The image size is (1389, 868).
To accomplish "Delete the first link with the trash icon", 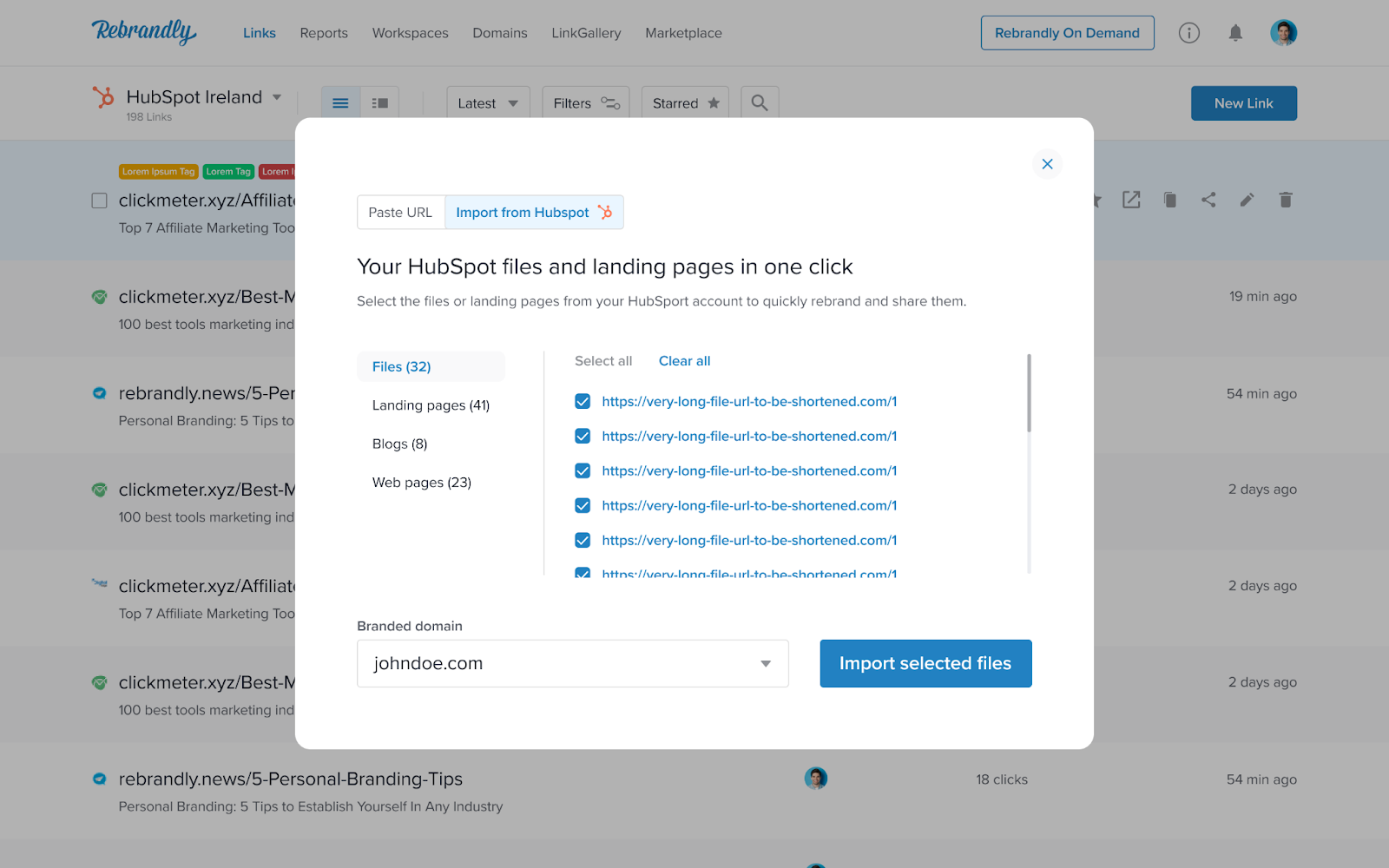I will point(1286,200).
